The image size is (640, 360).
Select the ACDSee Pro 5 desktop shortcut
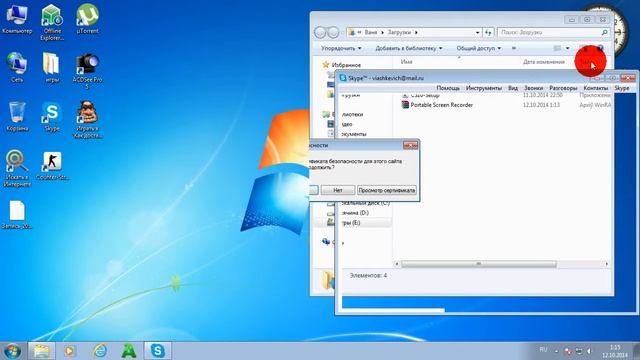(x=87, y=71)
